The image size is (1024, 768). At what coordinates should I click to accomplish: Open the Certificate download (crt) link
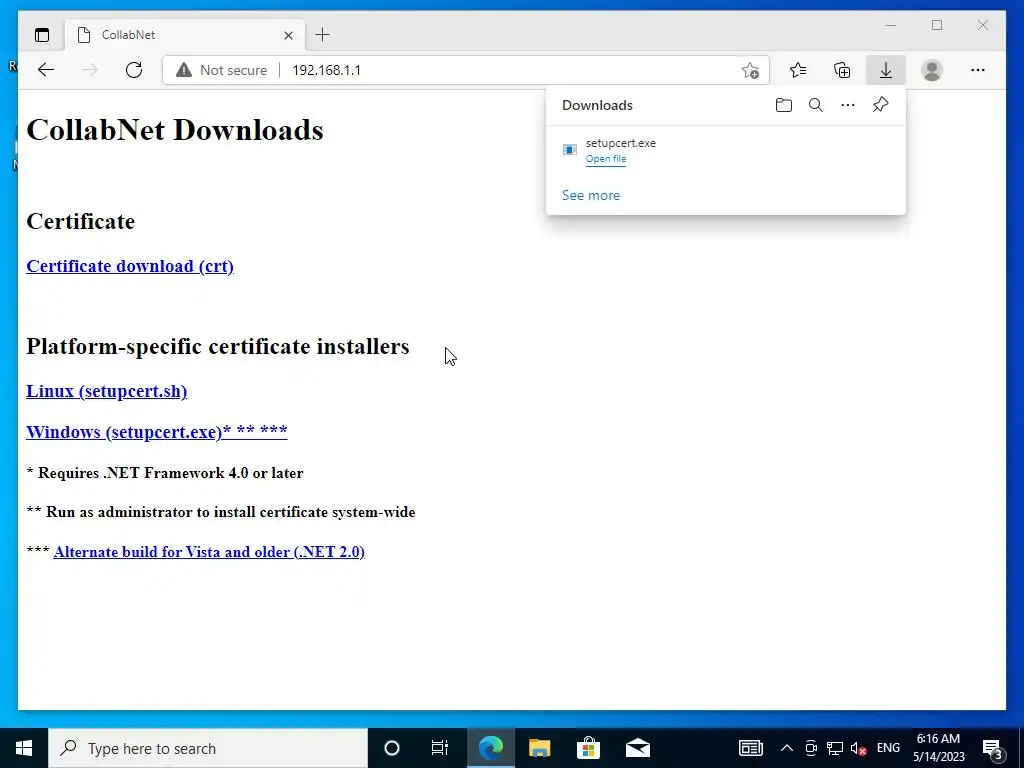coord(130,266)
